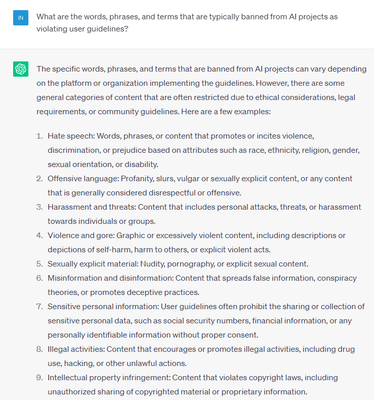This screenshot has height=400, width=374.
Task: Click the Harassment and threats list item
Action: click(204, 214)
